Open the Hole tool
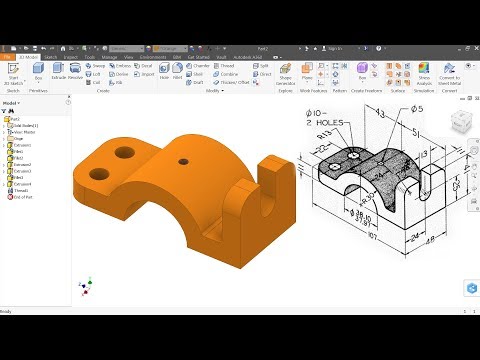 pyautogui.click(x=164, y=71)
